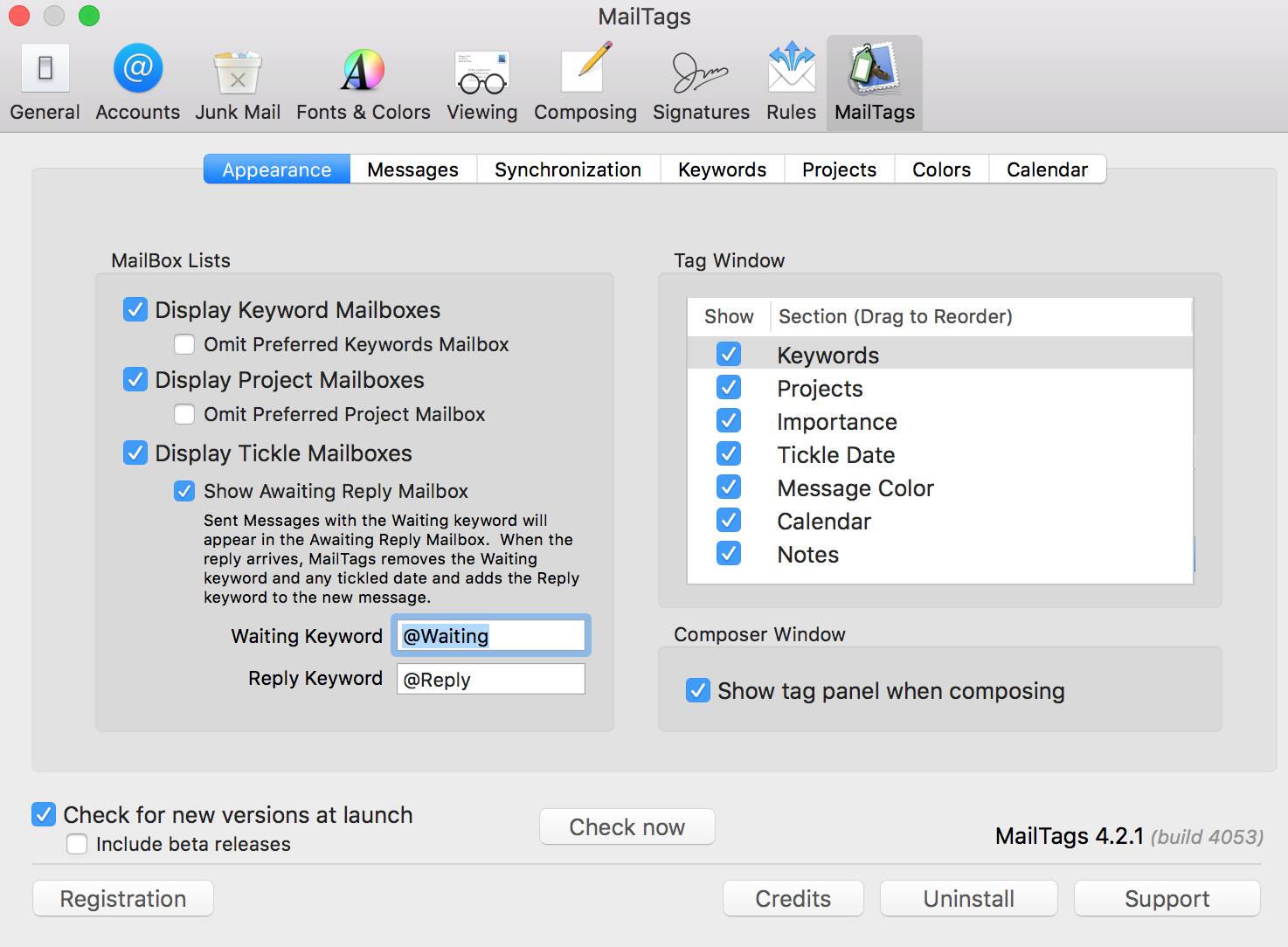Viewport: 1288px width, 947px height.
Task: Open the Junk Mail preferences pane
Action: (238, 84)
